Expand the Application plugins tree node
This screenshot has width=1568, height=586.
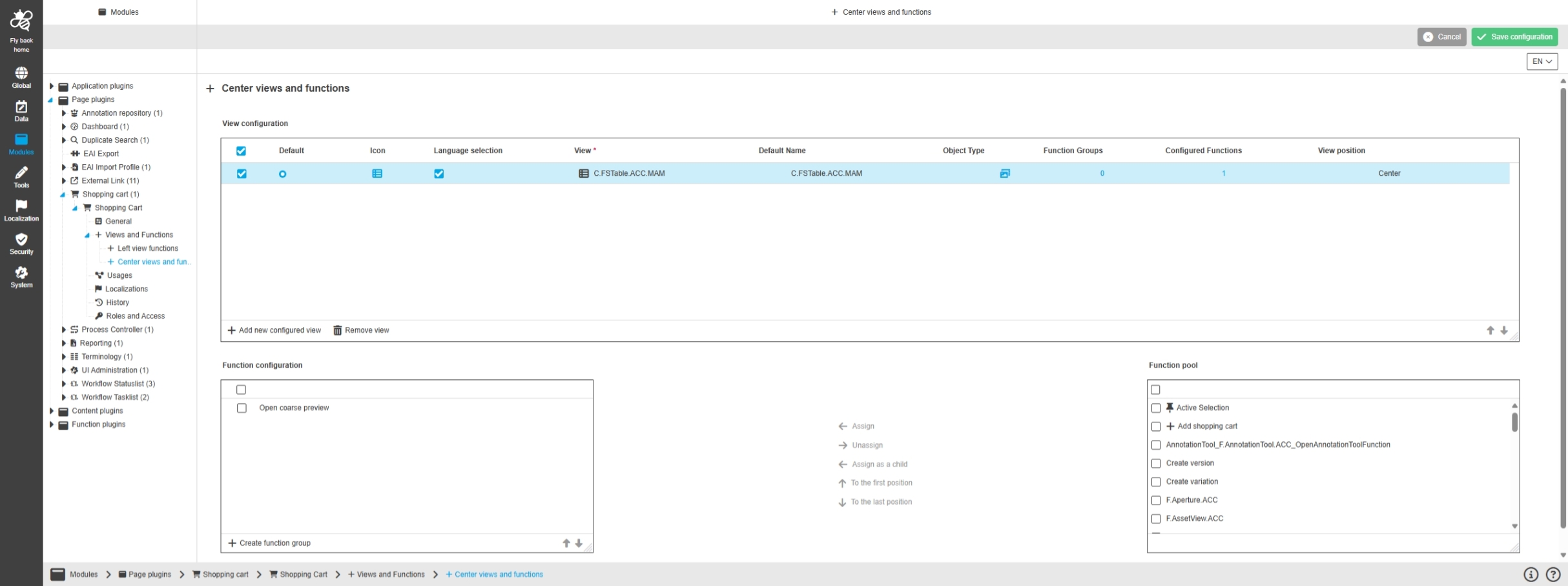pos(52,86)
